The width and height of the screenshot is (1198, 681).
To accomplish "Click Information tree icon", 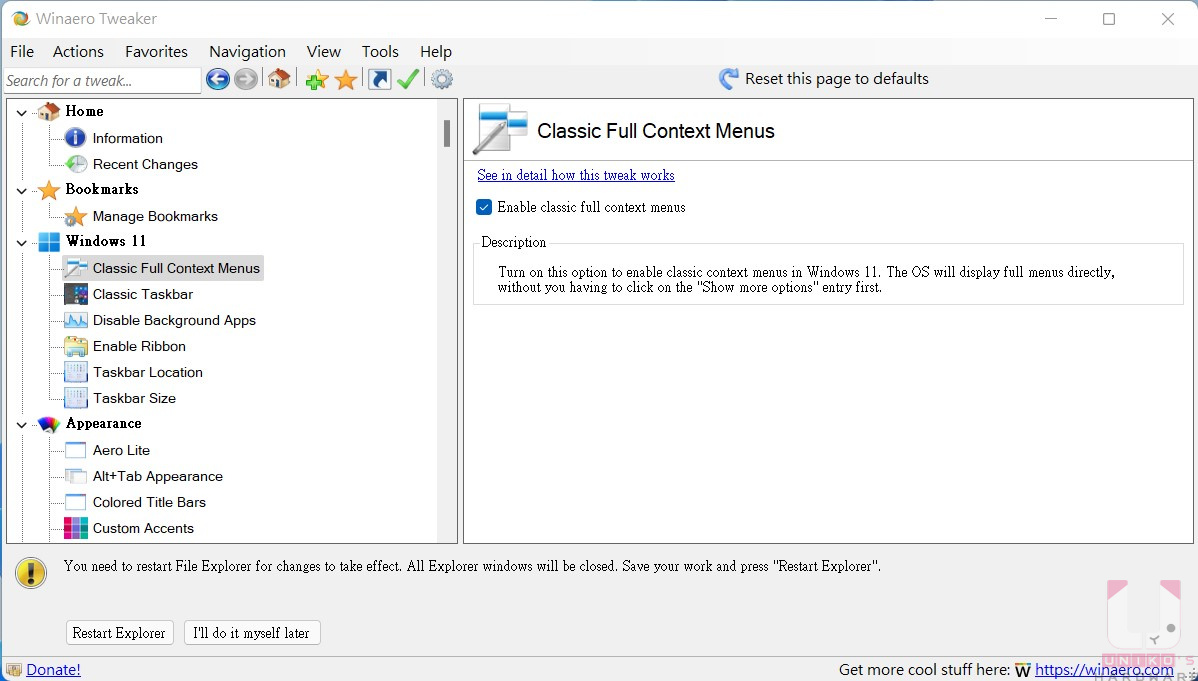I will [x=75, y=138].
